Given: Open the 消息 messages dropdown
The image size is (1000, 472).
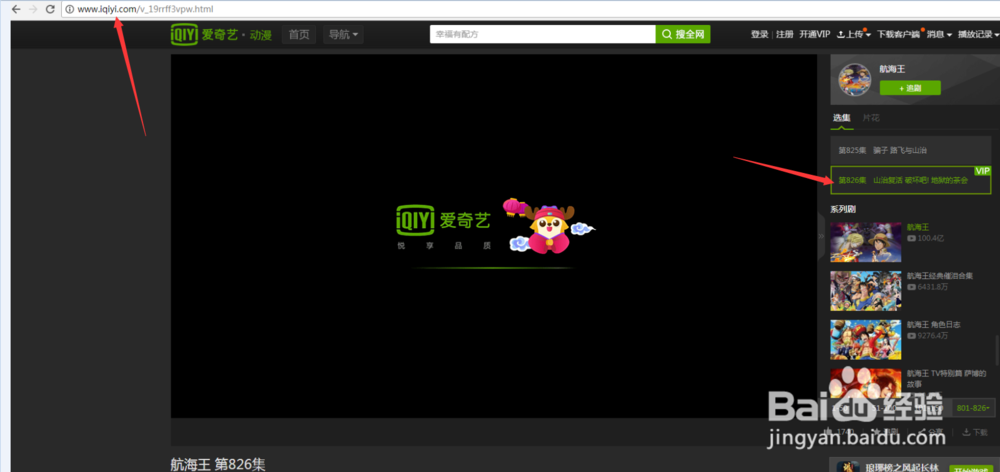Looking at the screenshot, I should point(939,34).
